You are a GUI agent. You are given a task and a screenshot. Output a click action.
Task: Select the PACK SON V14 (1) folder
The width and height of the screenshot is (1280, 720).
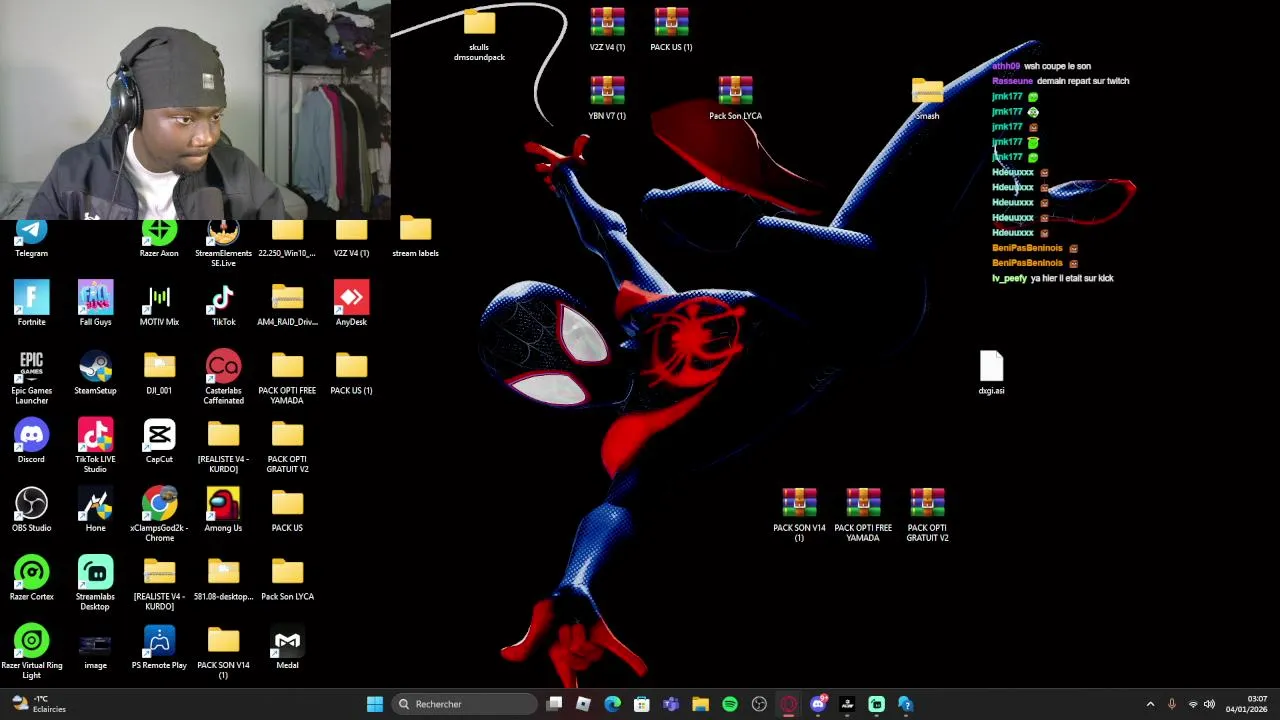pos(223,651)
